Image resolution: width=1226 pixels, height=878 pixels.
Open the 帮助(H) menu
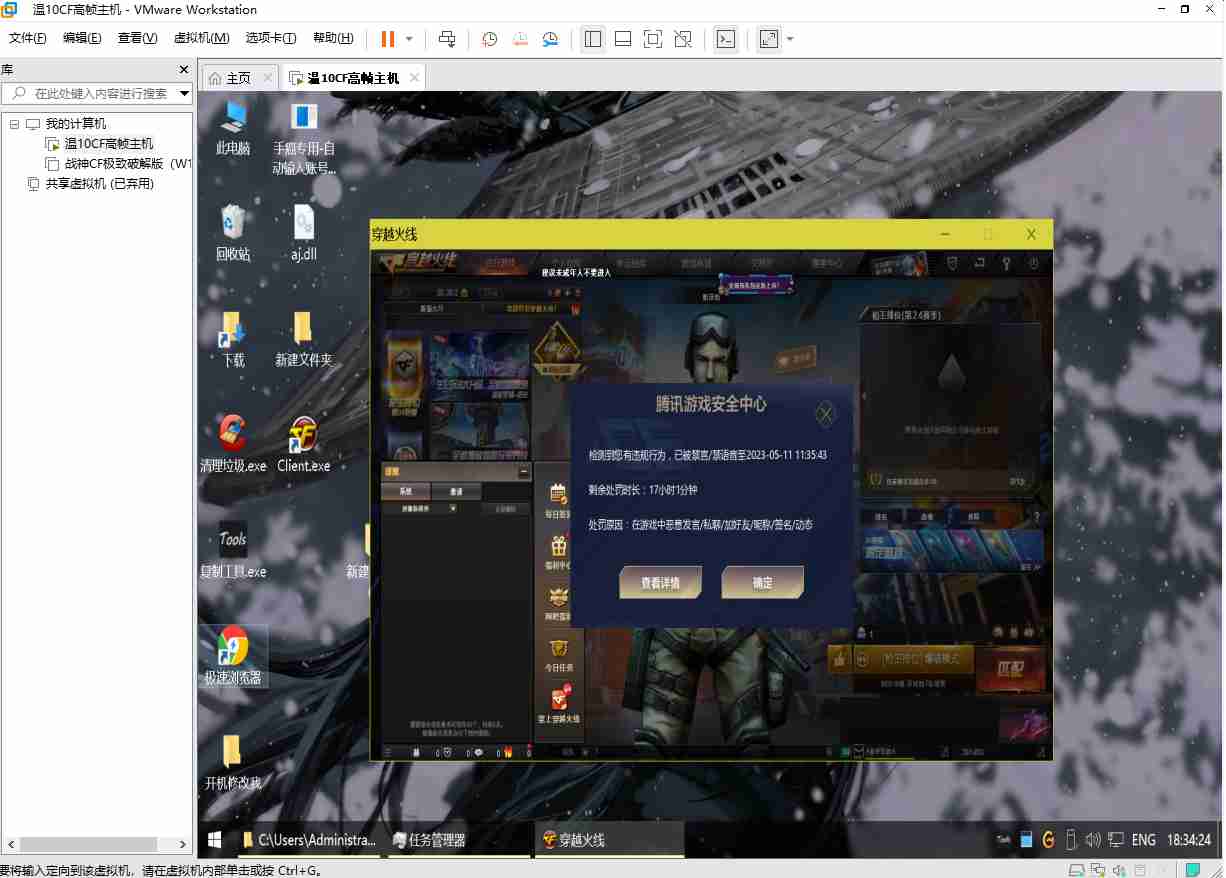click(333, 38)
